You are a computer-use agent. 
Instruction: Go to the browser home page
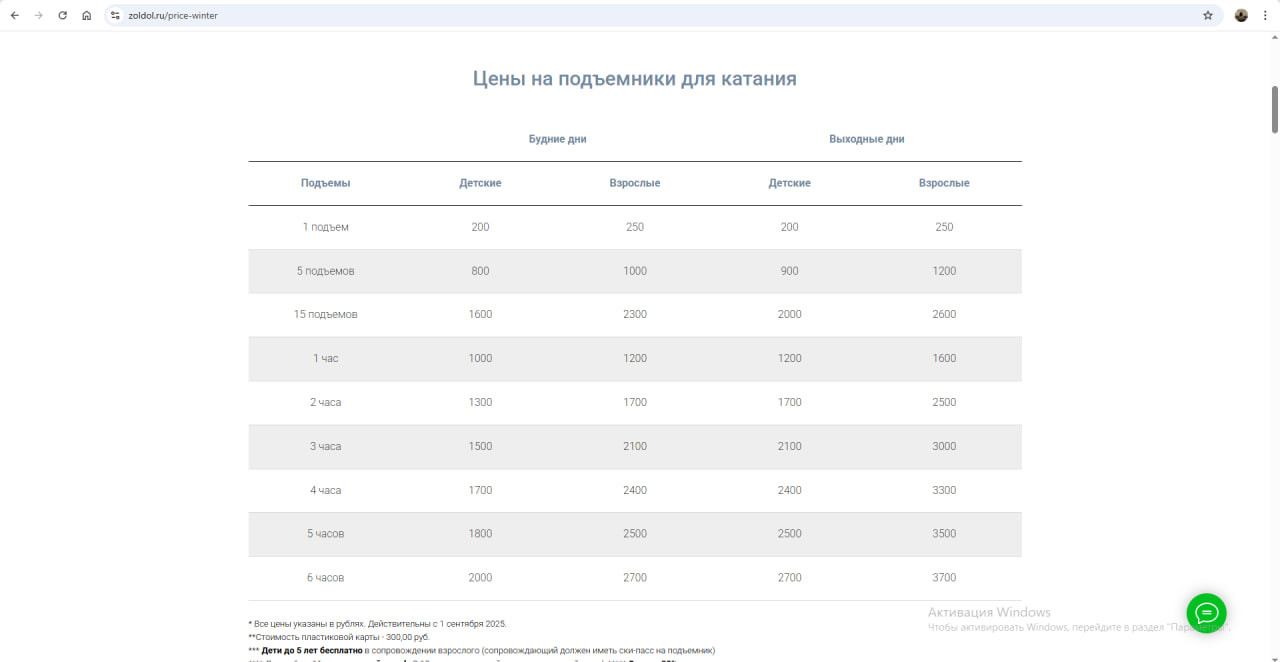(x=87, y=16)
